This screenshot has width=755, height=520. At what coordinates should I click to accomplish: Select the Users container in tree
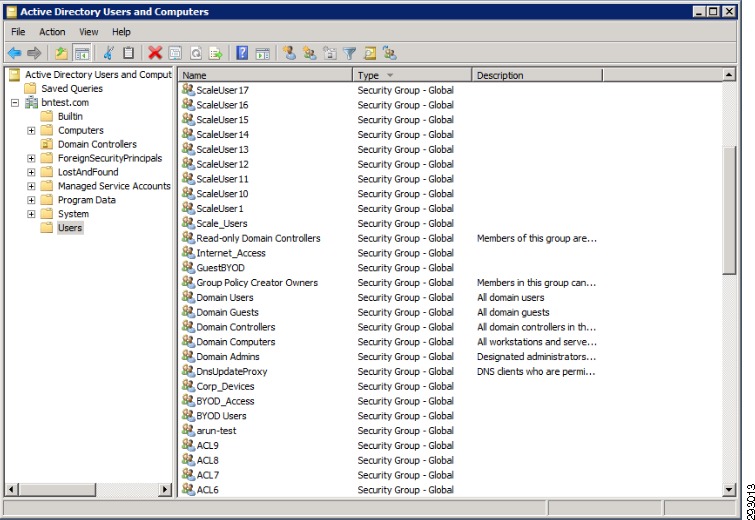pos(70,228)
